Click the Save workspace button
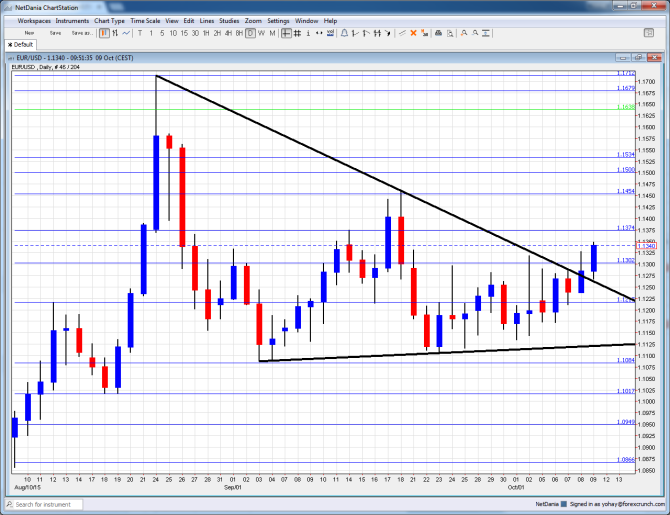Viewport: 670px width, 515px height. 55,33
